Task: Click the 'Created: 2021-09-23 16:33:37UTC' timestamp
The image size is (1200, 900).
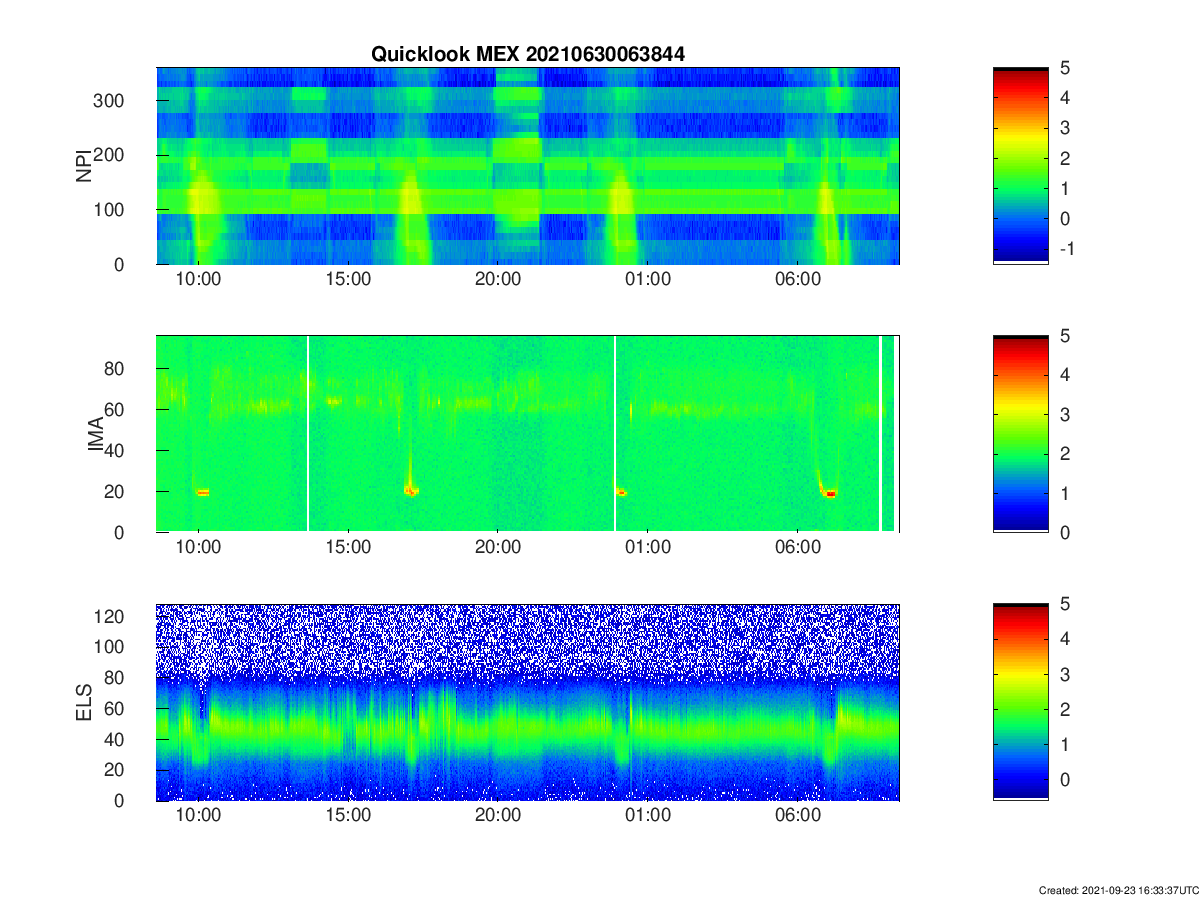Action: coord(1118,890)
